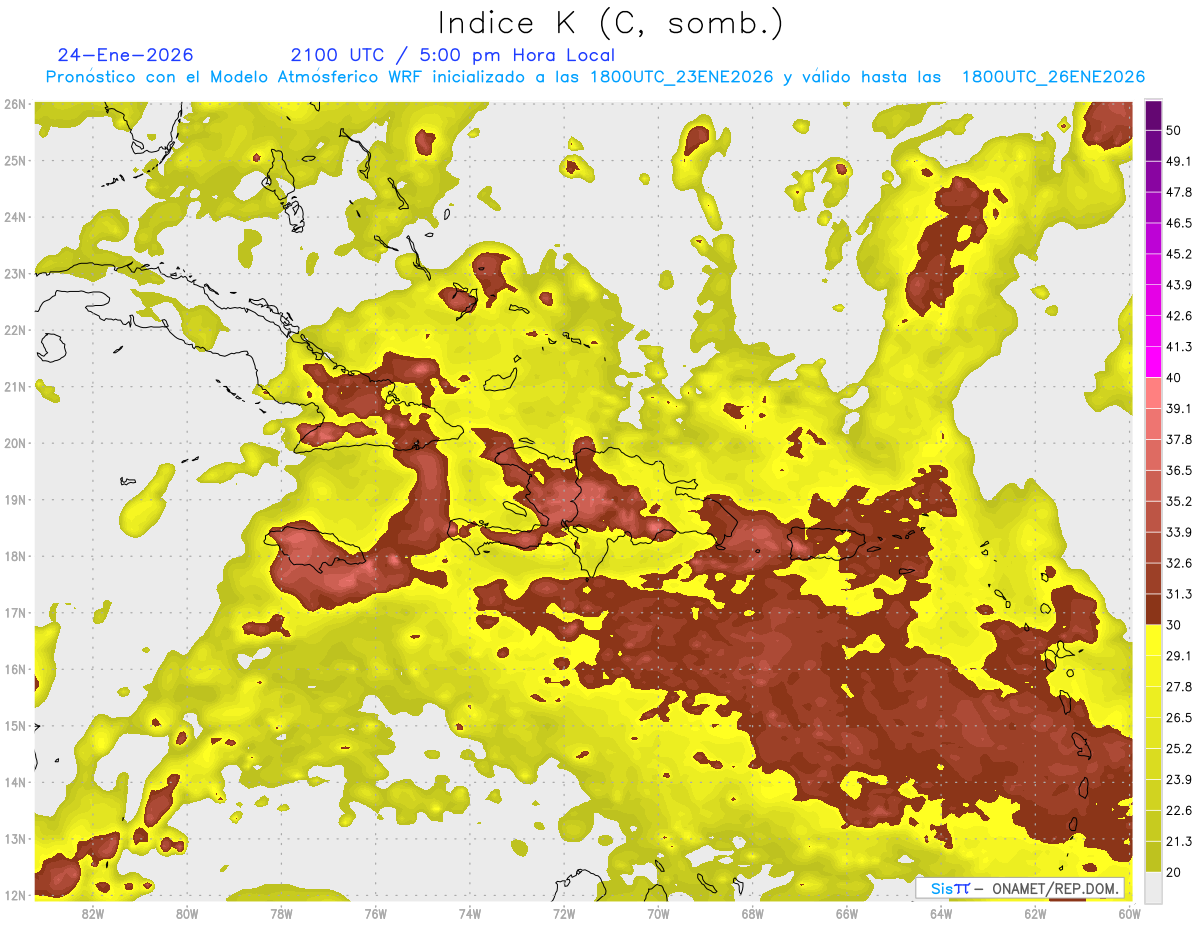Click the longitude label '74W'
Image resolution: width=1200 pixels, height=927 pixels.
[469, 913]
